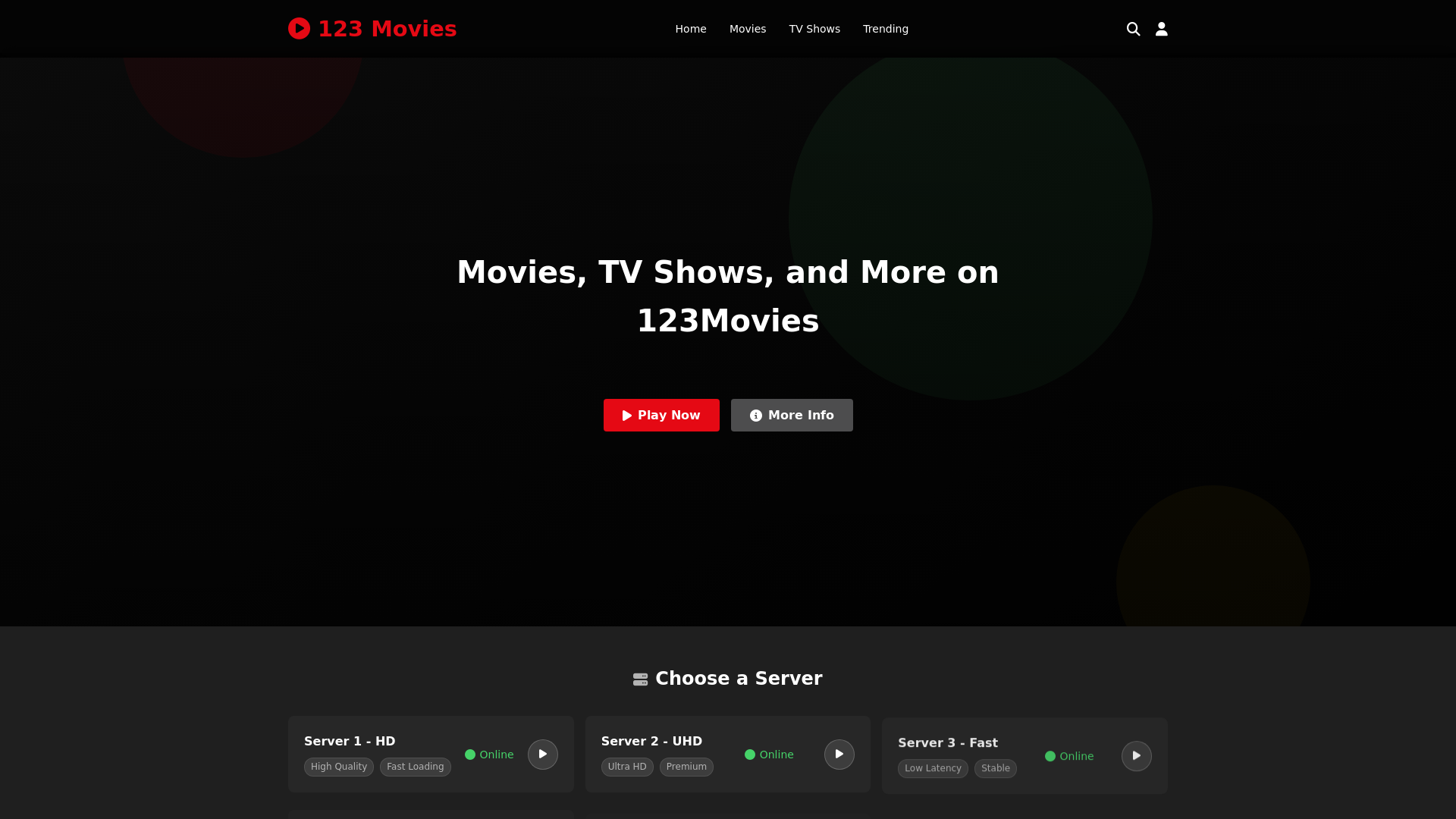The height and width of the screenshot is (819, 1456).
Task: Play Server 1 - HD stream
Action: [542, 755]
